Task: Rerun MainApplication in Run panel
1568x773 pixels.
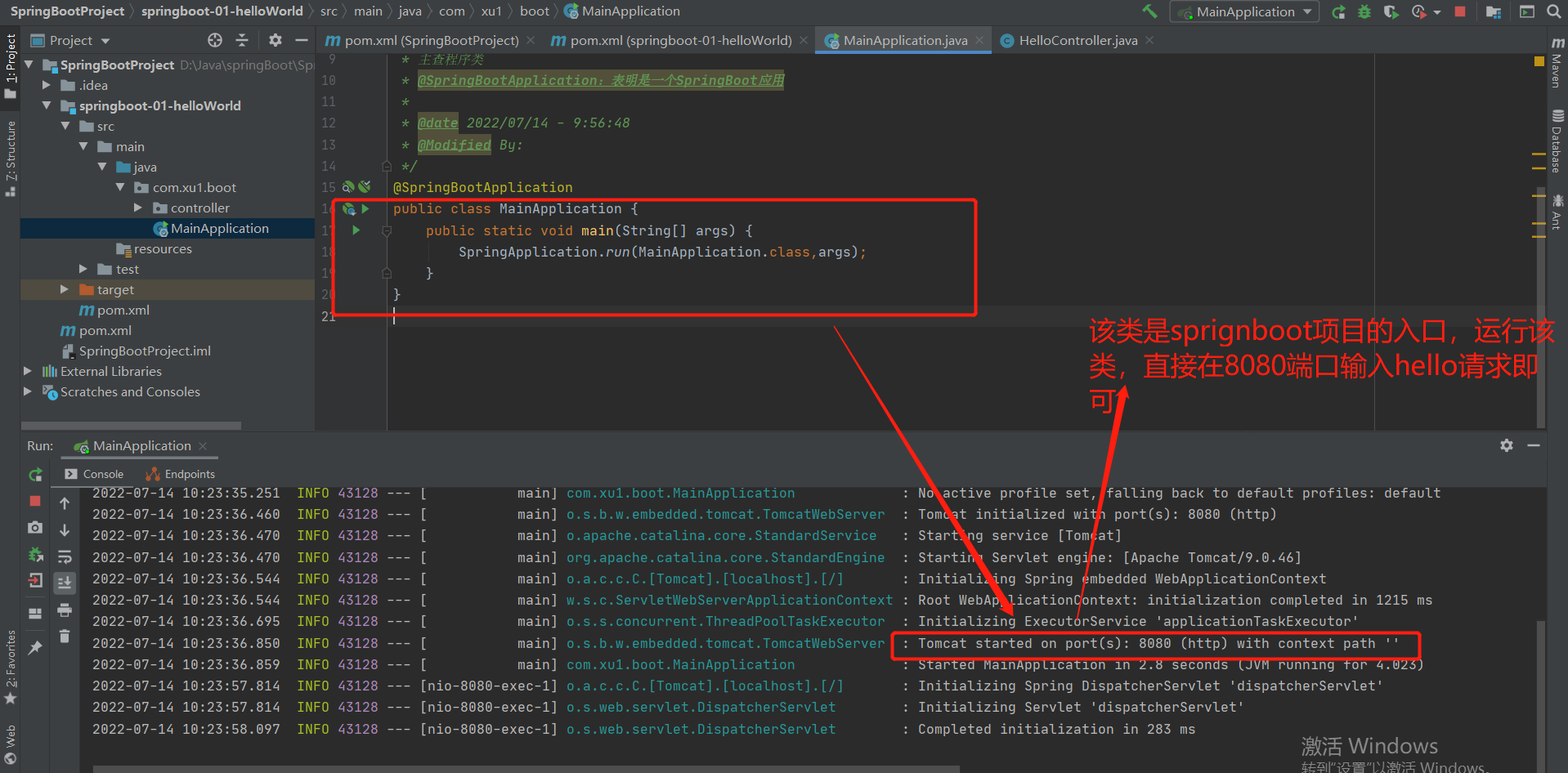Action: click(35, 475)
